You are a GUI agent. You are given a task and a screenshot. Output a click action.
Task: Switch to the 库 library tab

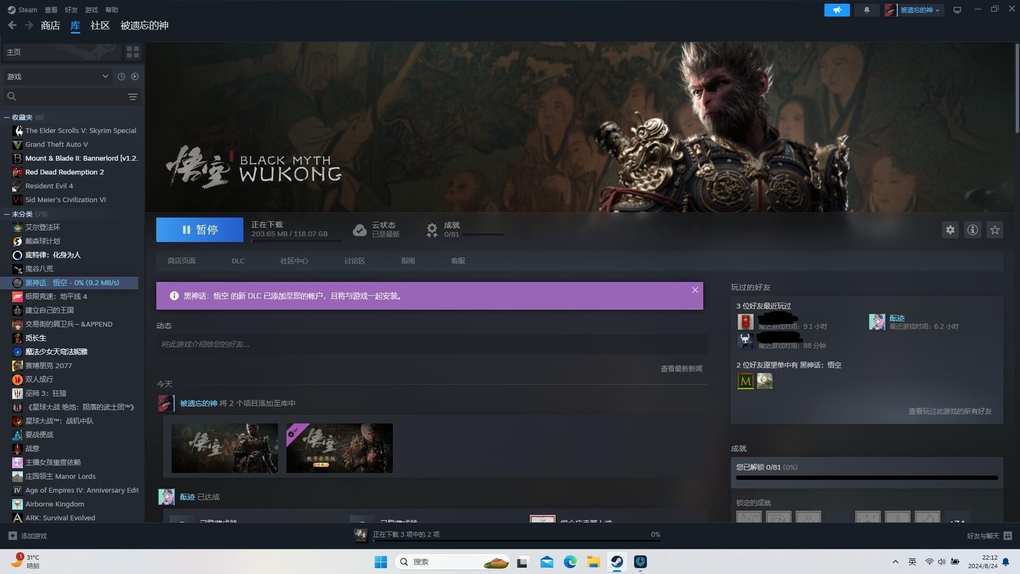[75, 25]
